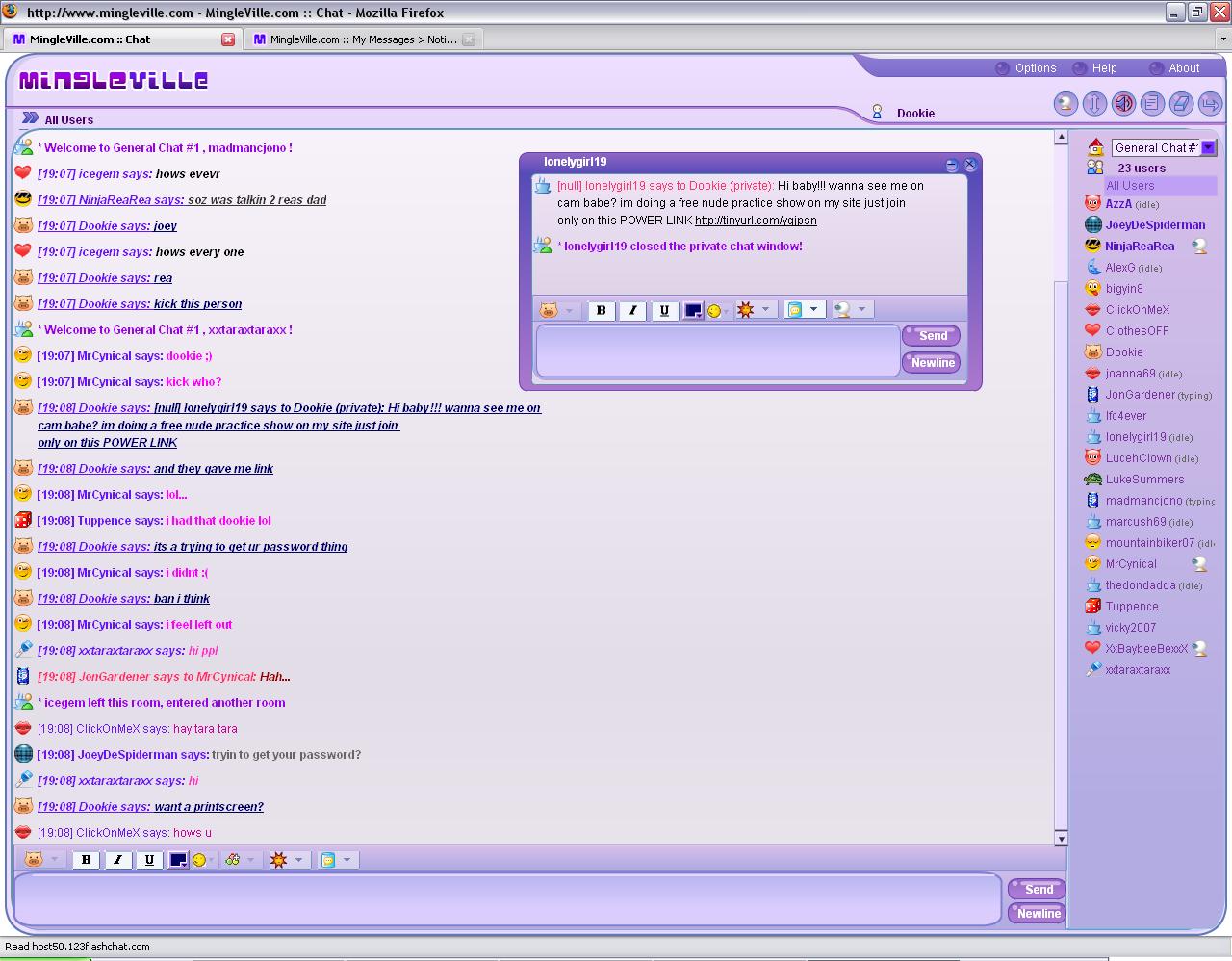1232x961 pixels.
Task: Open the tinyurl link in the private chat
Action: pos(756,221)
